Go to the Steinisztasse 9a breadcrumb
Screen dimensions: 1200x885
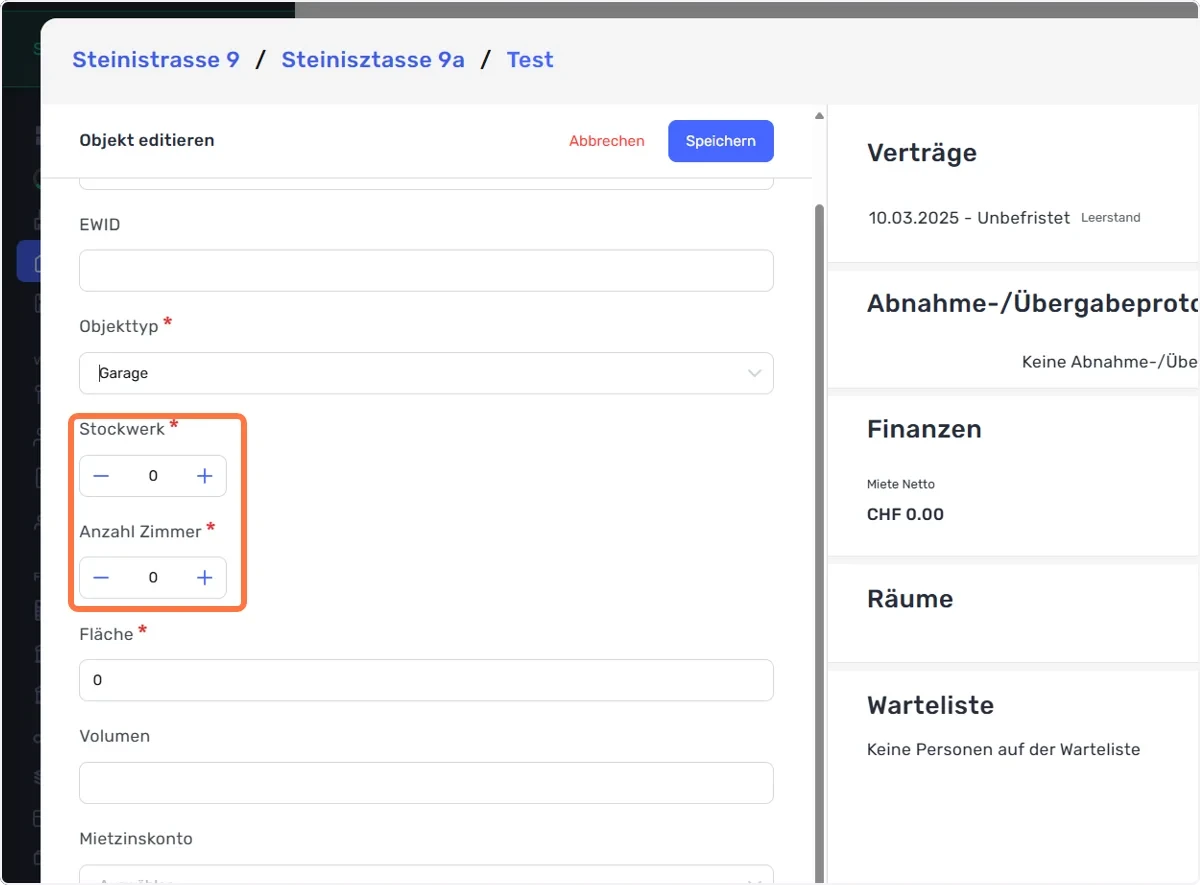[373, 60]
